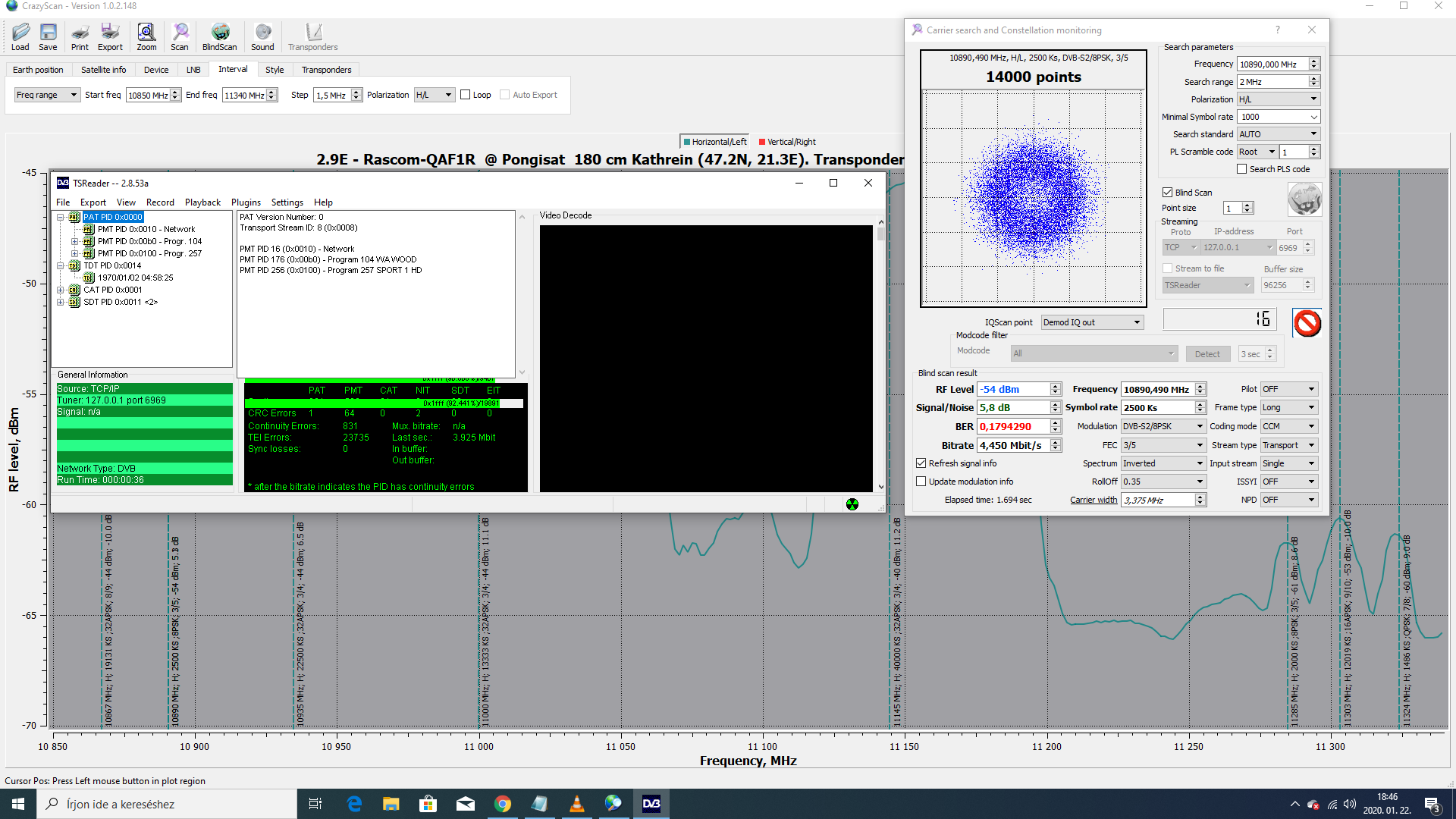Image resolution: width=1456 pixels, height=819 pixels.
Task: Click the radiation icon in TSReader status bar
Action: (852, 504)
